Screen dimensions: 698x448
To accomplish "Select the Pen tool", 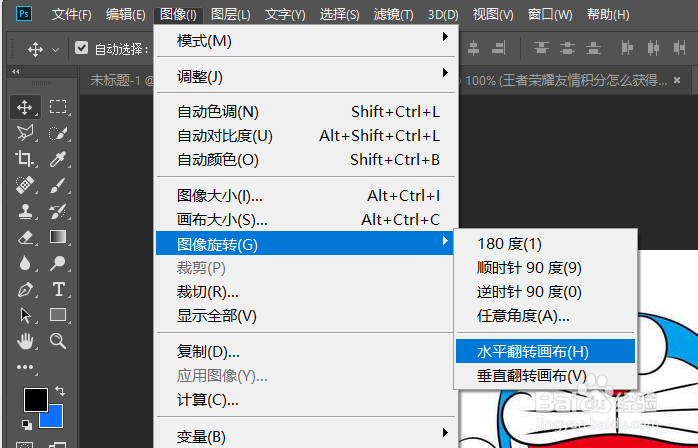I will tap(25, 289).
